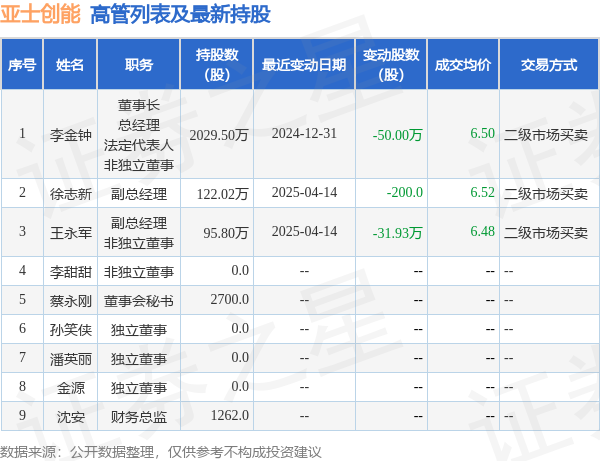The height and width of the screenshot is (461, 600).
Task: Click the name 徐志新
Action: coord(71,194)
